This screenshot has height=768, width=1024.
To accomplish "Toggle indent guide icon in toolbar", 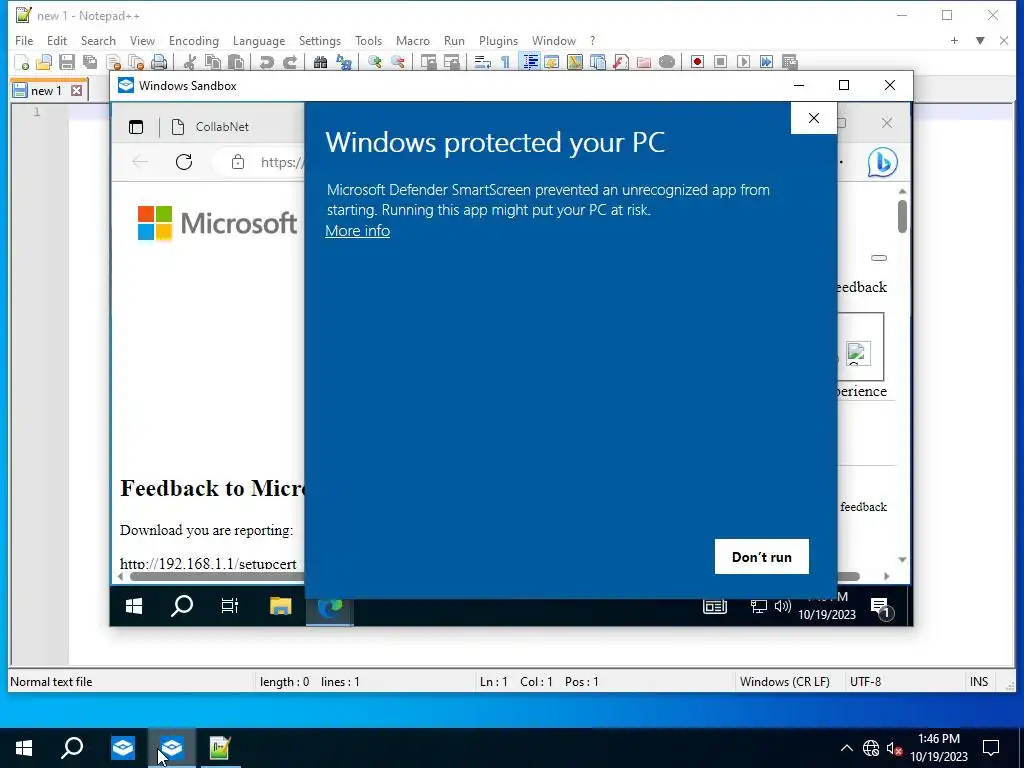I will click(530, 62).
